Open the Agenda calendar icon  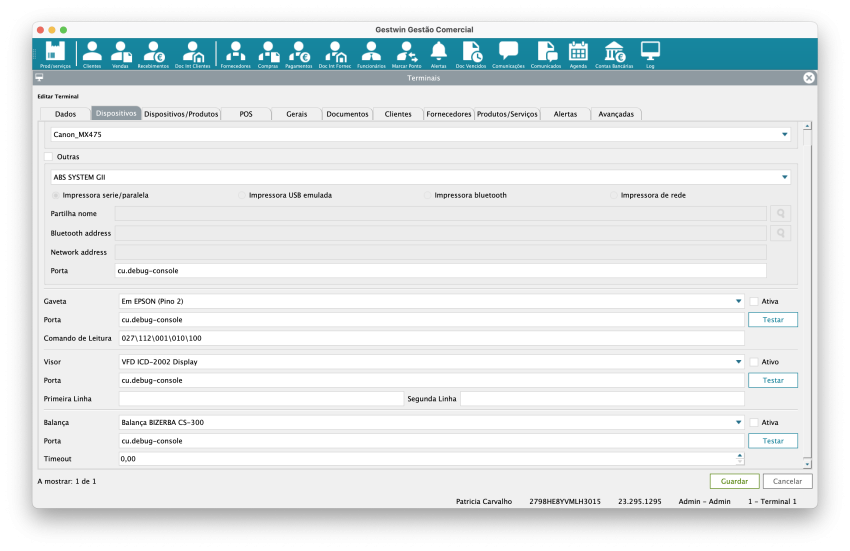click(578, 52)
